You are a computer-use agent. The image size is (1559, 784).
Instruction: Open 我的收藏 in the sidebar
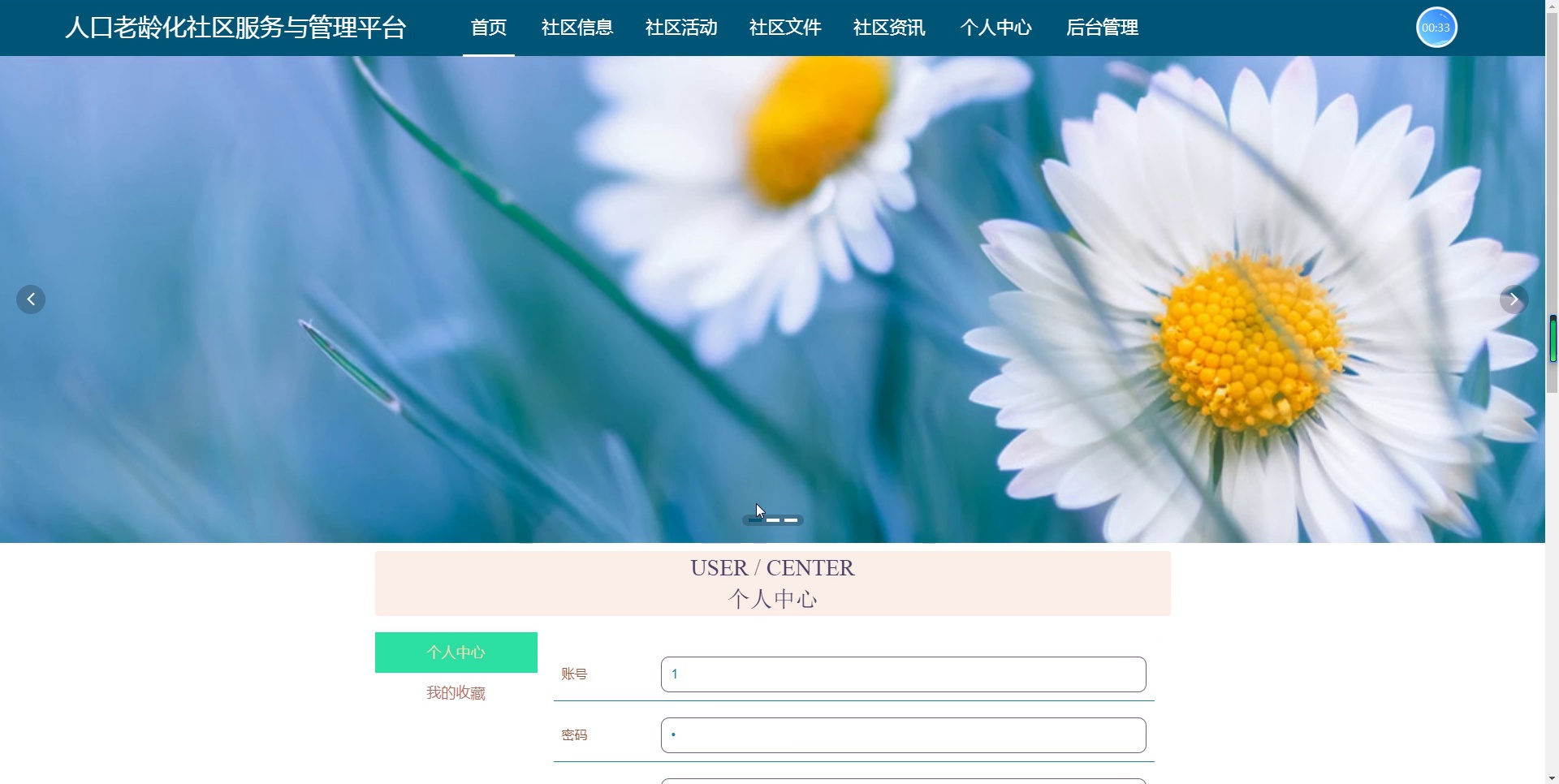click(456, 693)
